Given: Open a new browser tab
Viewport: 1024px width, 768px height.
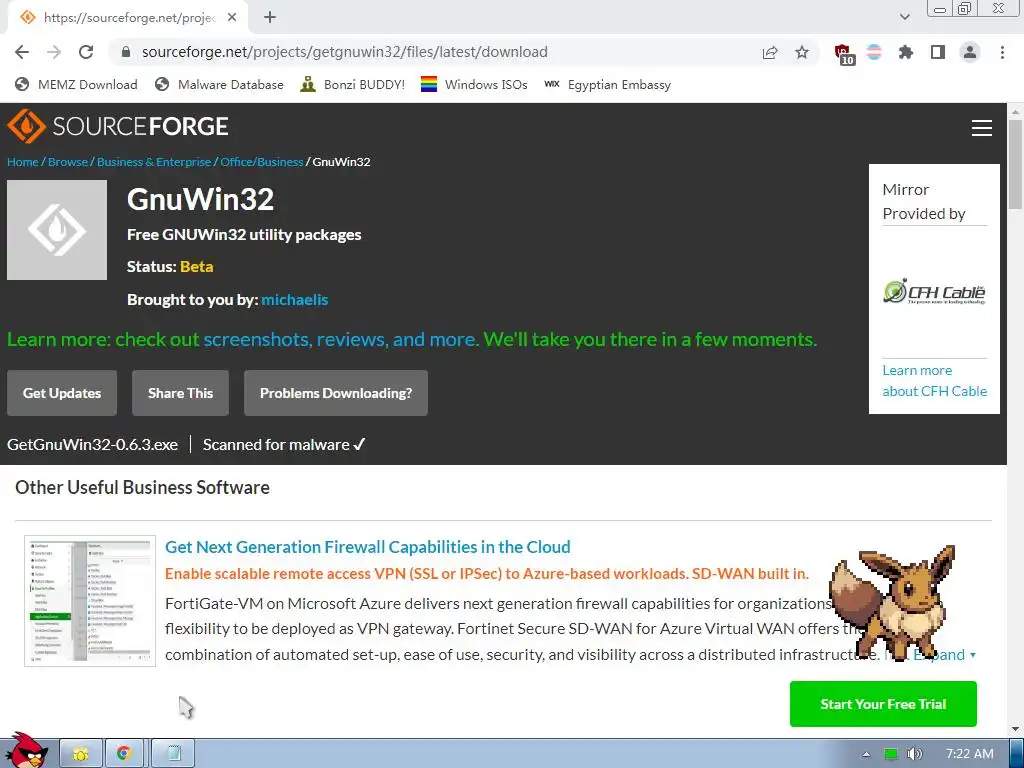Looking at the screenshot, I should pos(270,18).
